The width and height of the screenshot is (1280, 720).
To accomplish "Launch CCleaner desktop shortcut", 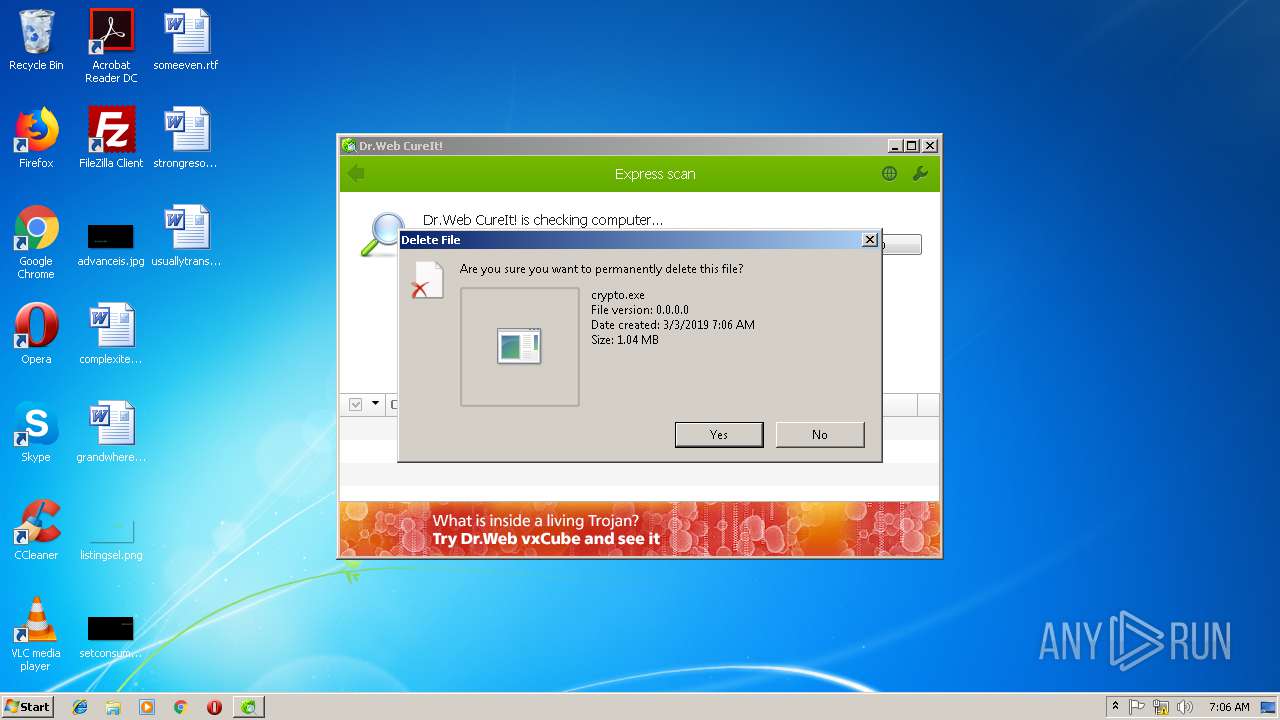I will pyautogui.click(x=36, y=530).
